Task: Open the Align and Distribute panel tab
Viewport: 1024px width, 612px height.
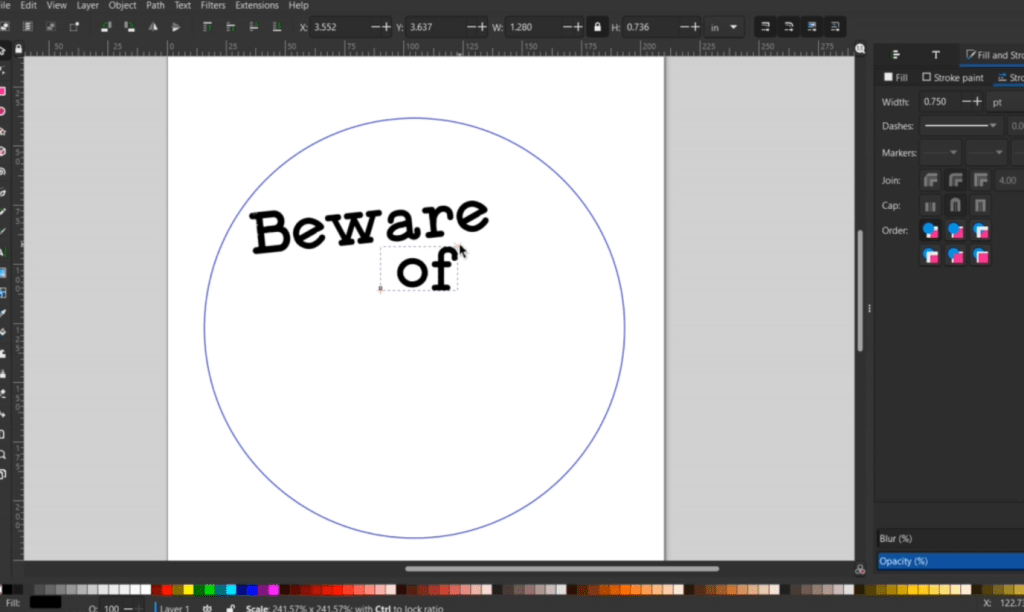Action: point(896,55)
